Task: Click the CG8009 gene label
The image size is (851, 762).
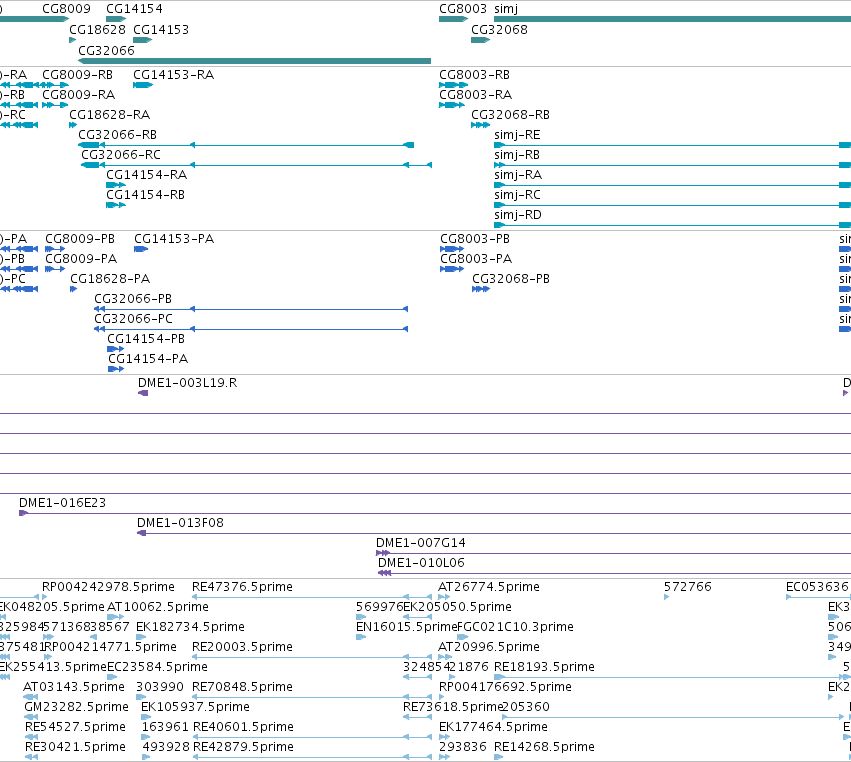Action: click(66, 9)
